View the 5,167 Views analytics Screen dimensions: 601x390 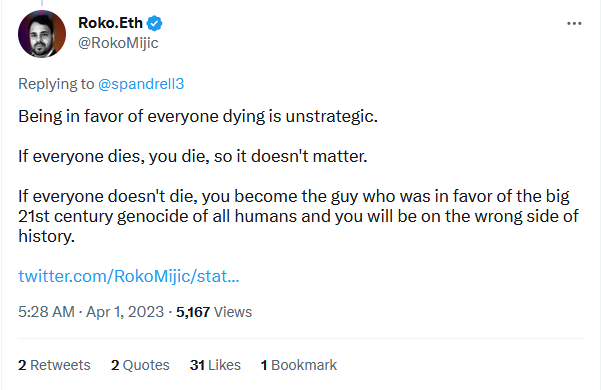point(214,312)
